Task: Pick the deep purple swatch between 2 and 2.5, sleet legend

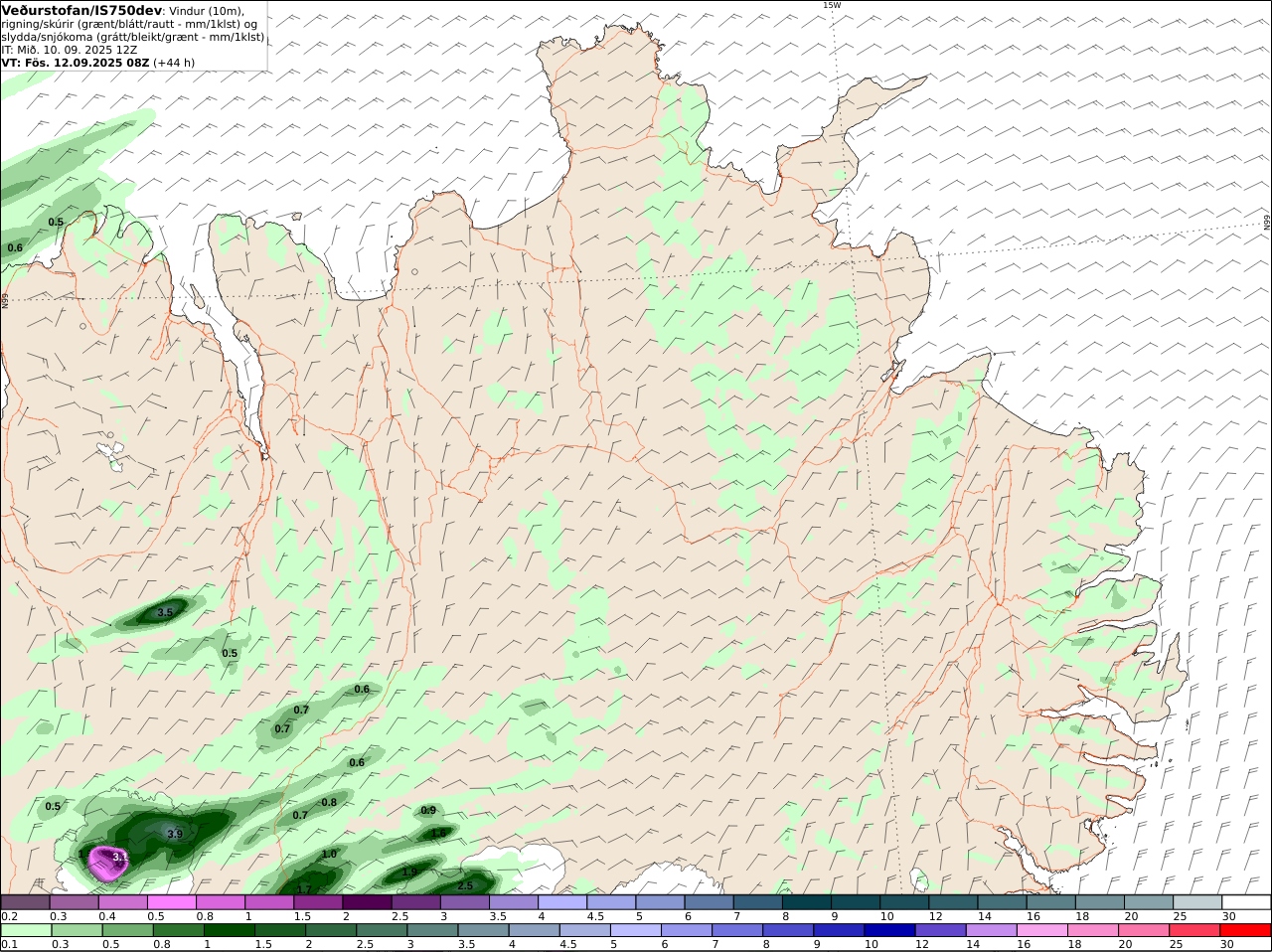Action: 366,902
